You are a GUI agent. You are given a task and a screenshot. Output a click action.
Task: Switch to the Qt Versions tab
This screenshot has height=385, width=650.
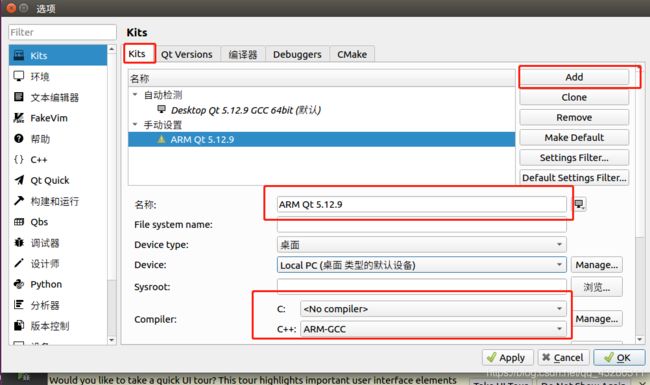pyautogui.click(x=187, y=54)
